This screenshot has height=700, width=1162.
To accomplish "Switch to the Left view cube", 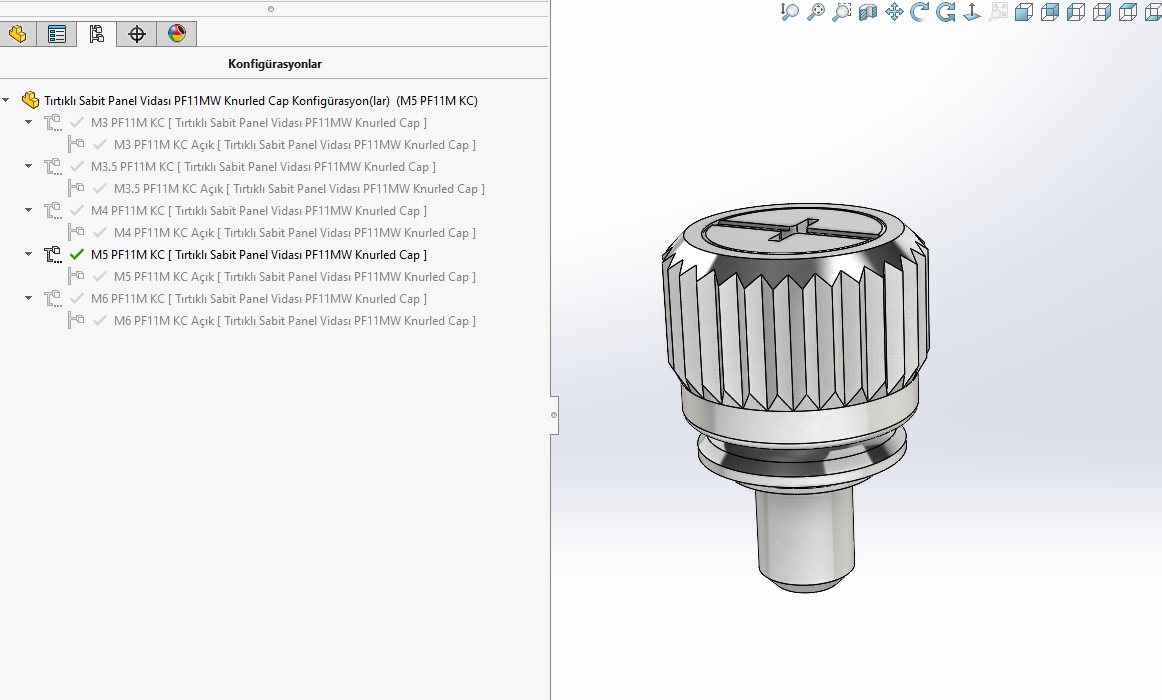I will tap(1076, 12).
